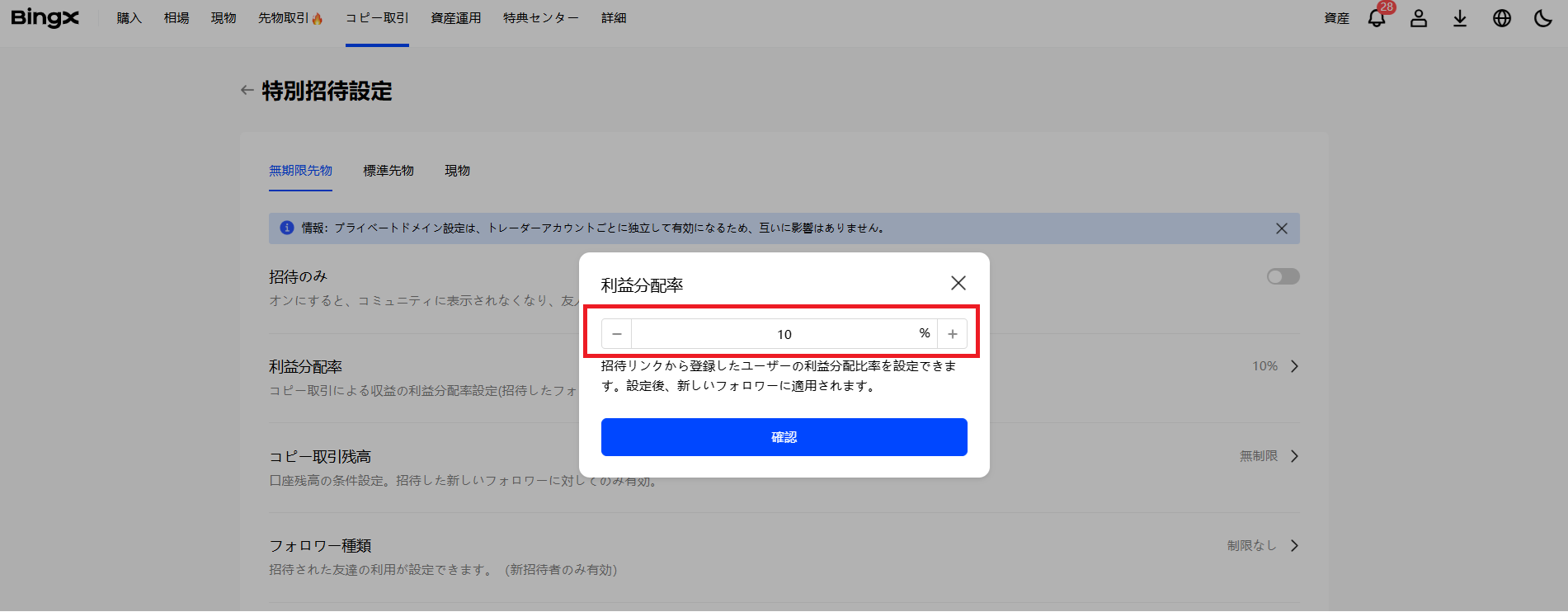Increase the profit share percentage with plus
Screen dimensions: 1568x612
(x=952, y=334)
